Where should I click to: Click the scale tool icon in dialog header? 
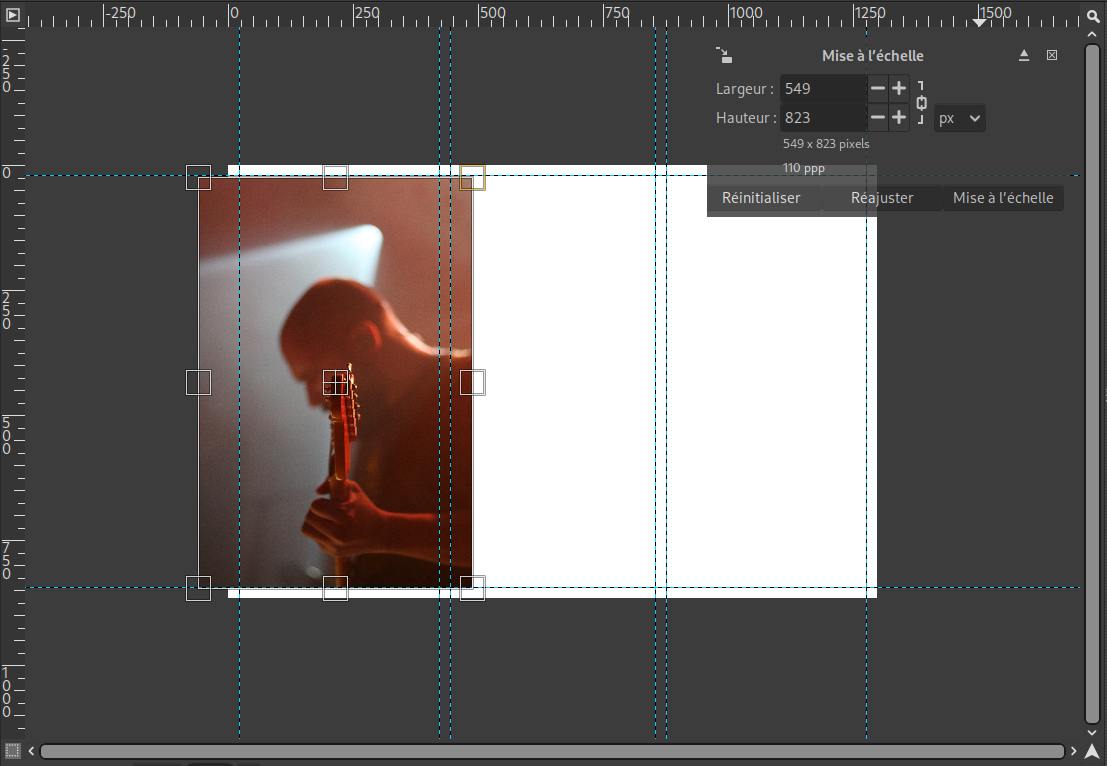pos(724,56)
